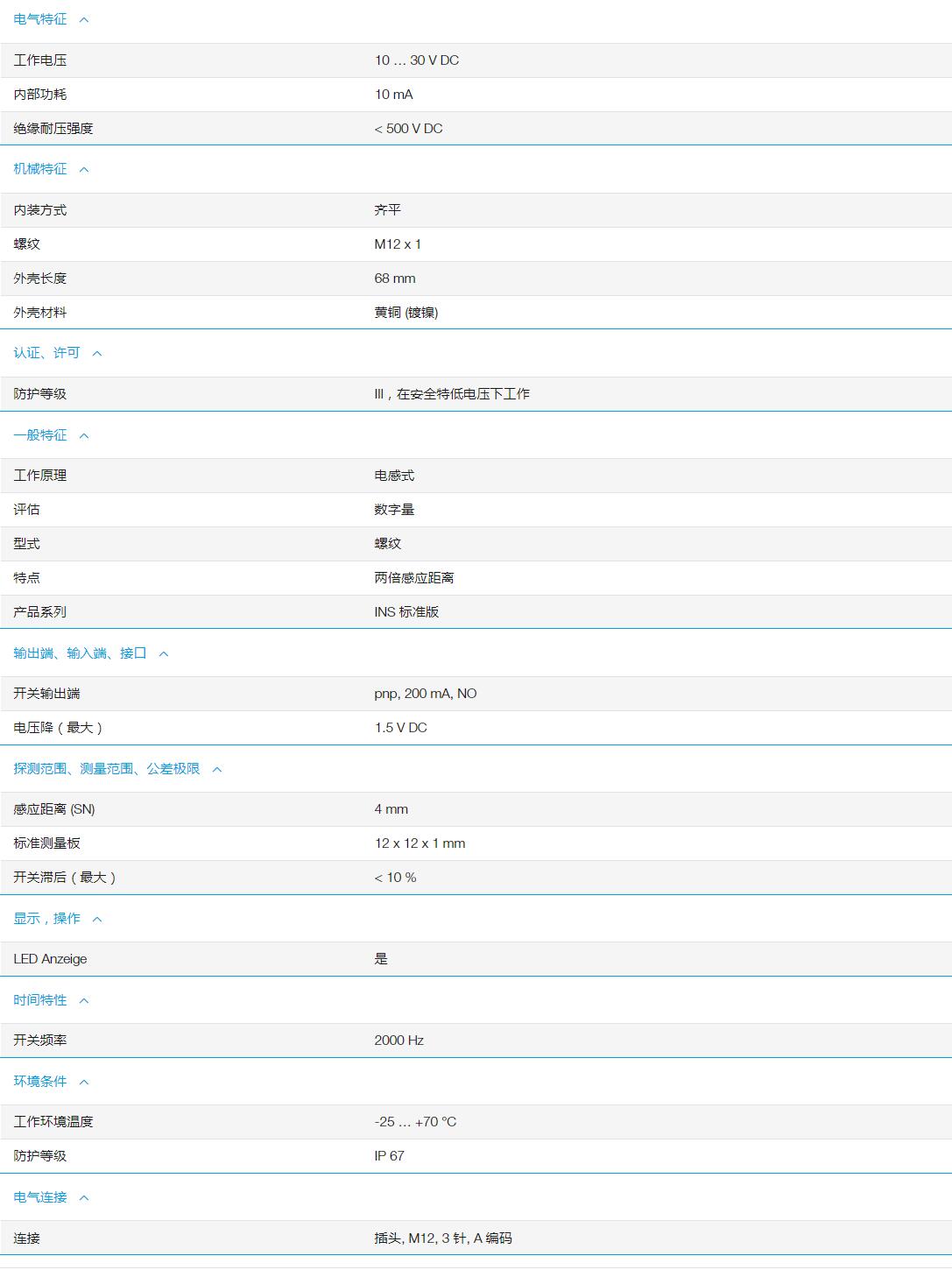This screenshot has height=1277, width=952.
Task: Collapse the 认证、许可 section
Action: click(96, 354)
